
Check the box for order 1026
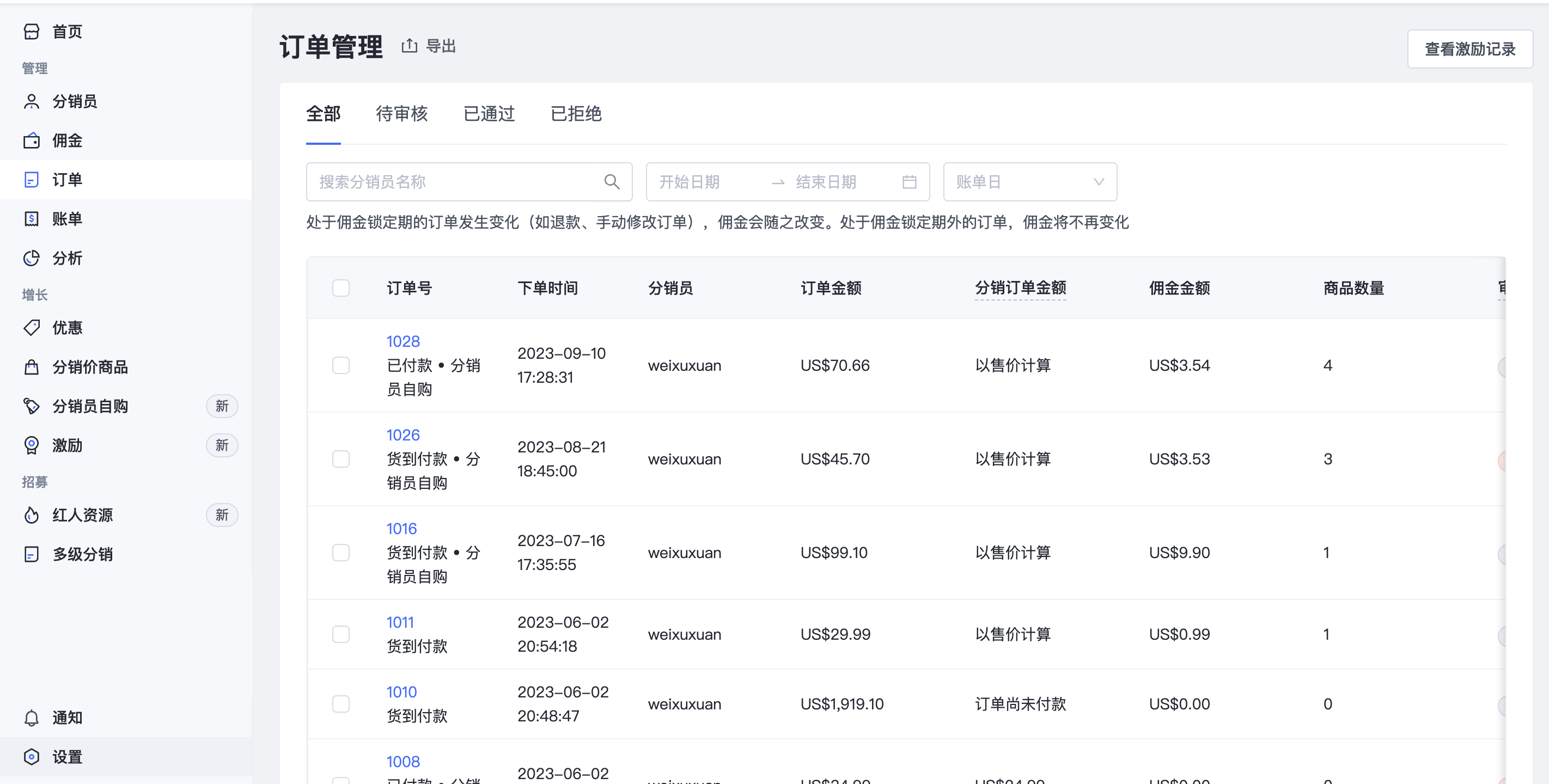(341, 460)
